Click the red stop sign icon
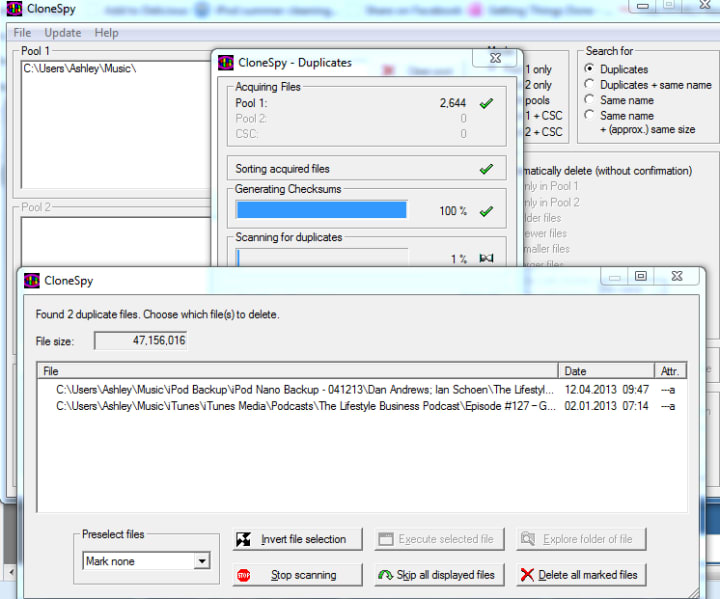 (x=243, y=575)
